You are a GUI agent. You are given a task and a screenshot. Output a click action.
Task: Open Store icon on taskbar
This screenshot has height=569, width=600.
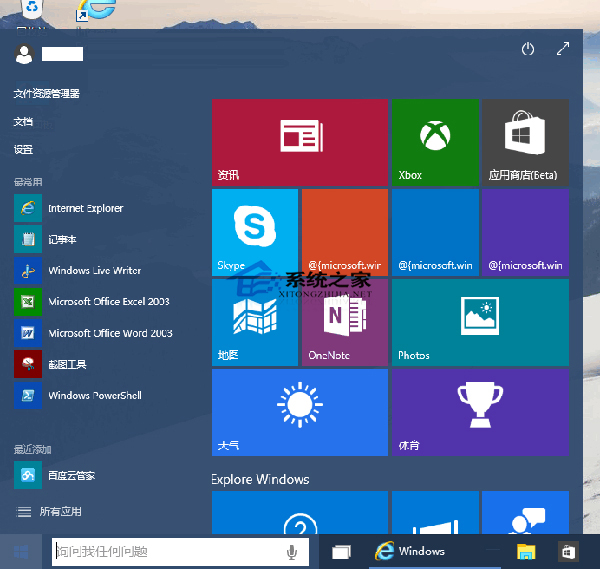pos(568,552)
